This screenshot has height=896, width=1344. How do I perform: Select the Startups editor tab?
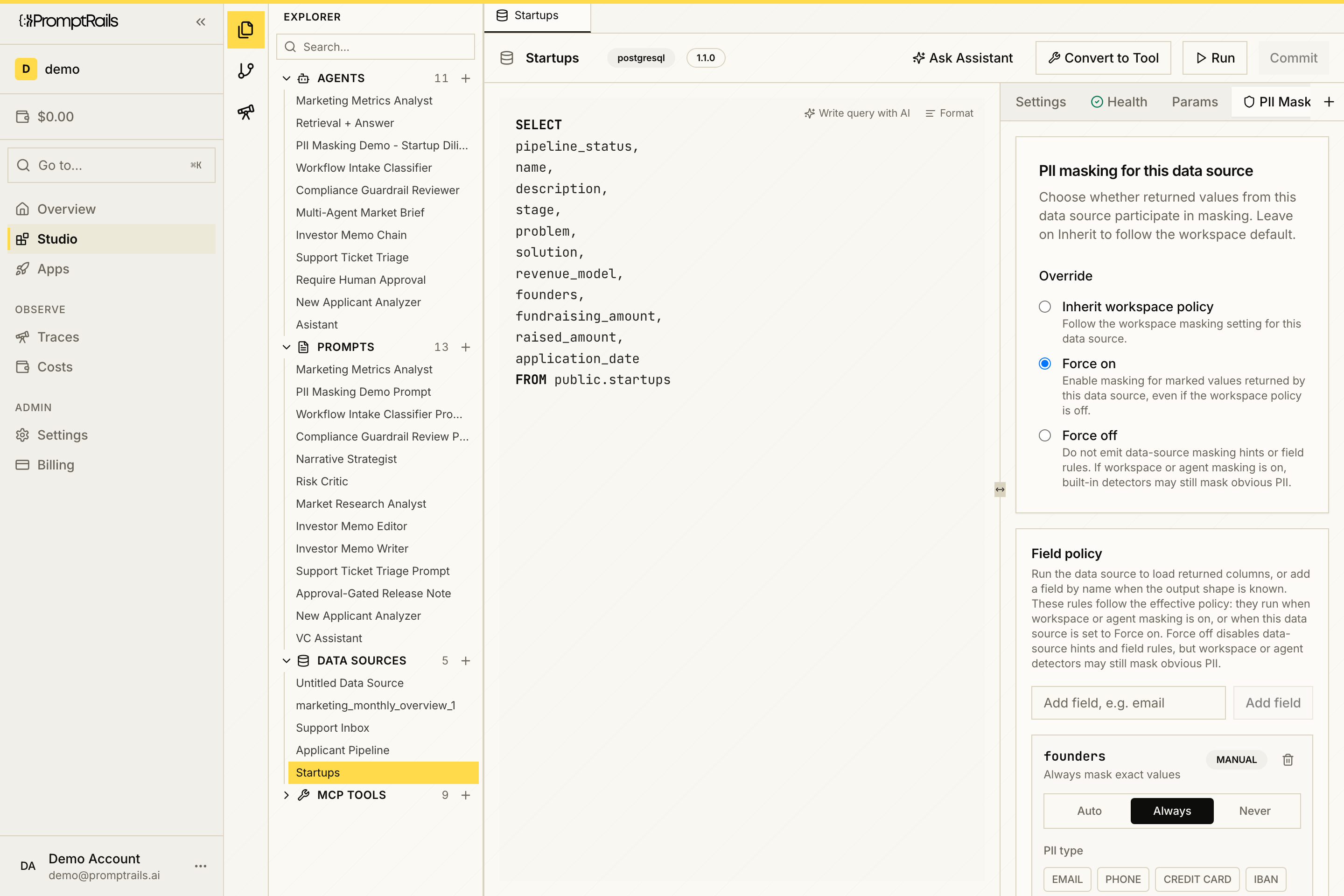tap(536, 16)
